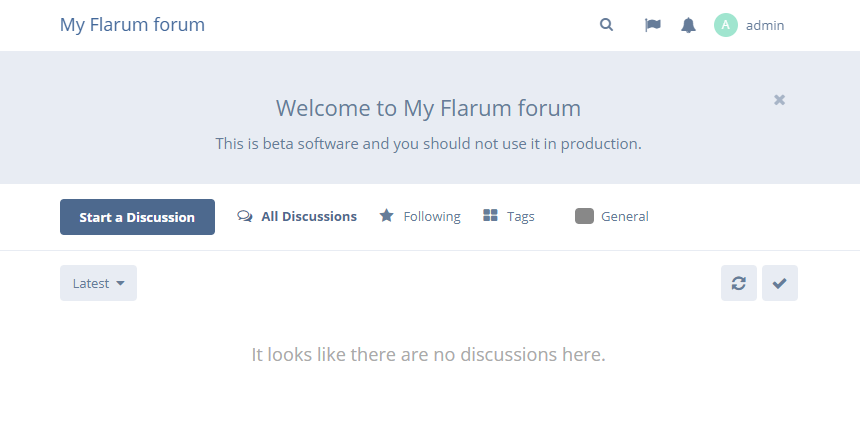Viewport: 860px width, 422px height.
Task: View flagged posts via flag icon
Action: [x=653, y=25]
